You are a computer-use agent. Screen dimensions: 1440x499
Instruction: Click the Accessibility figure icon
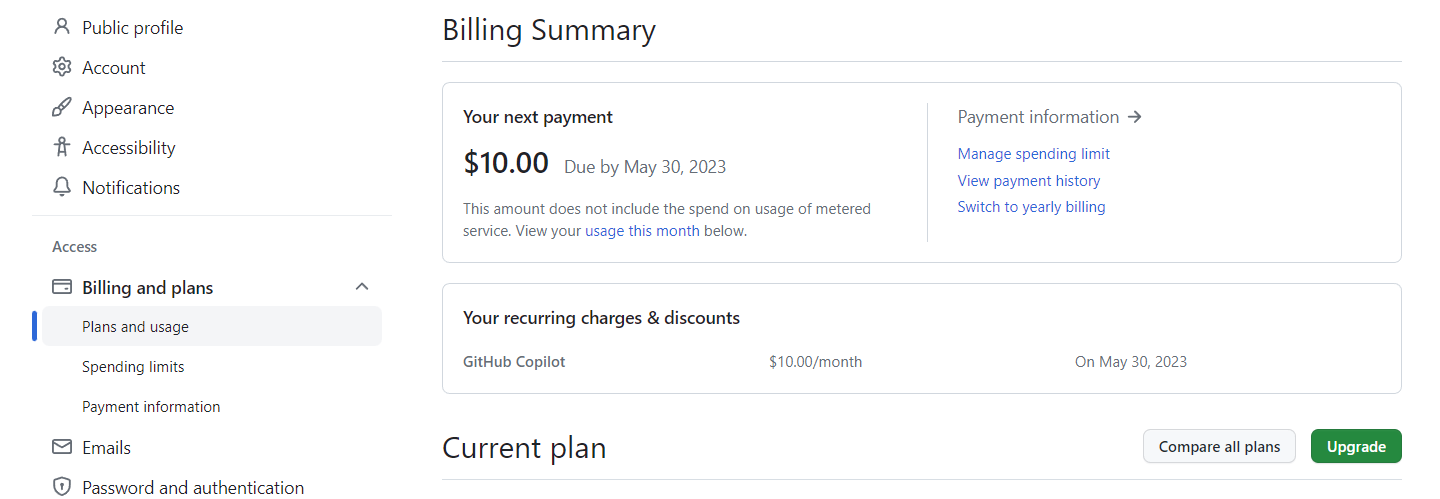62,147
